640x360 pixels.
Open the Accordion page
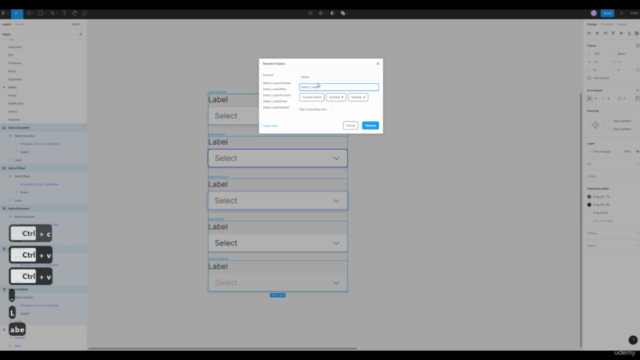(x=15, y=47)
